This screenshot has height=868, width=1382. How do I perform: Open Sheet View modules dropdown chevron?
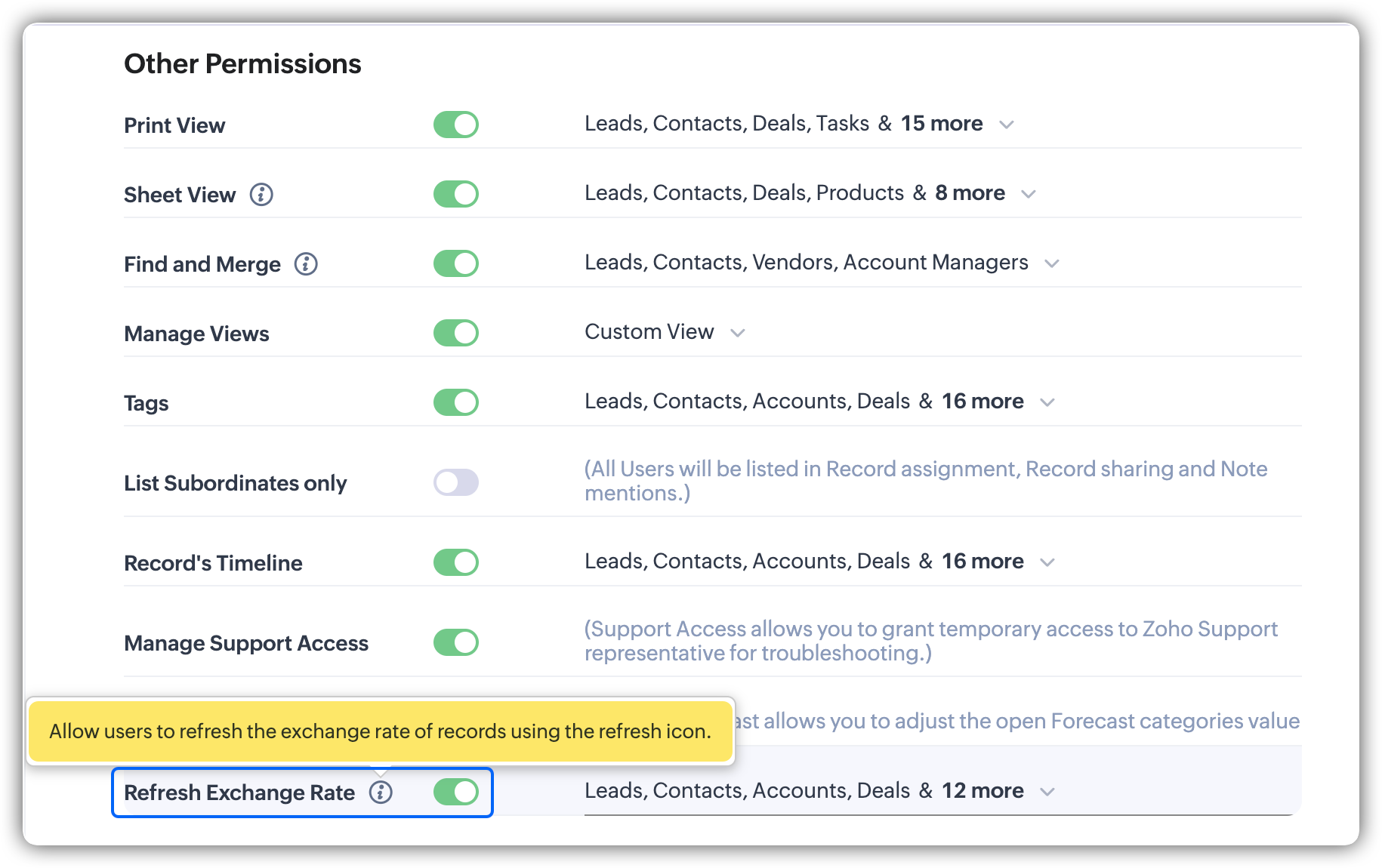click(x=1028, y=194)
